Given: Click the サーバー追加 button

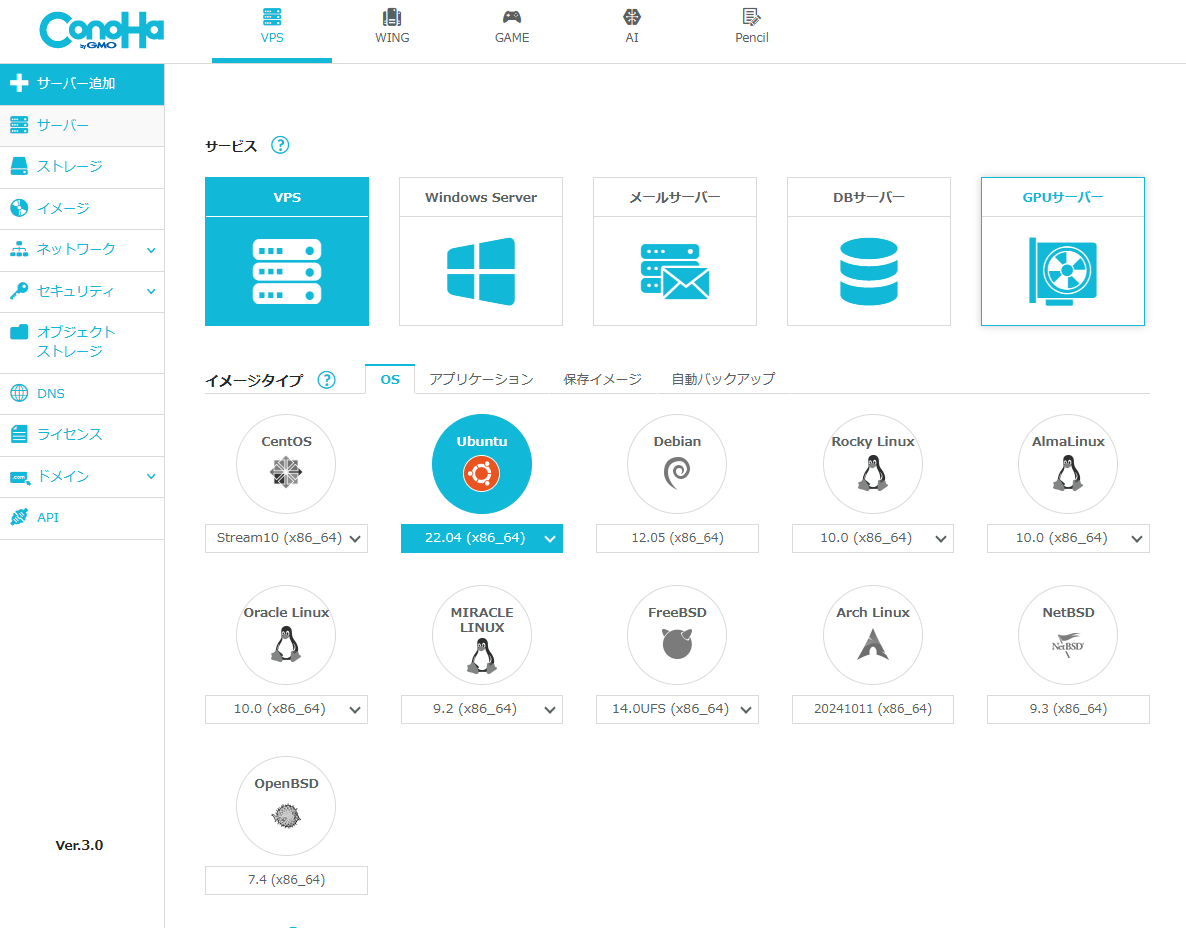Looking at the screenshot, I should tap(82, 84).
